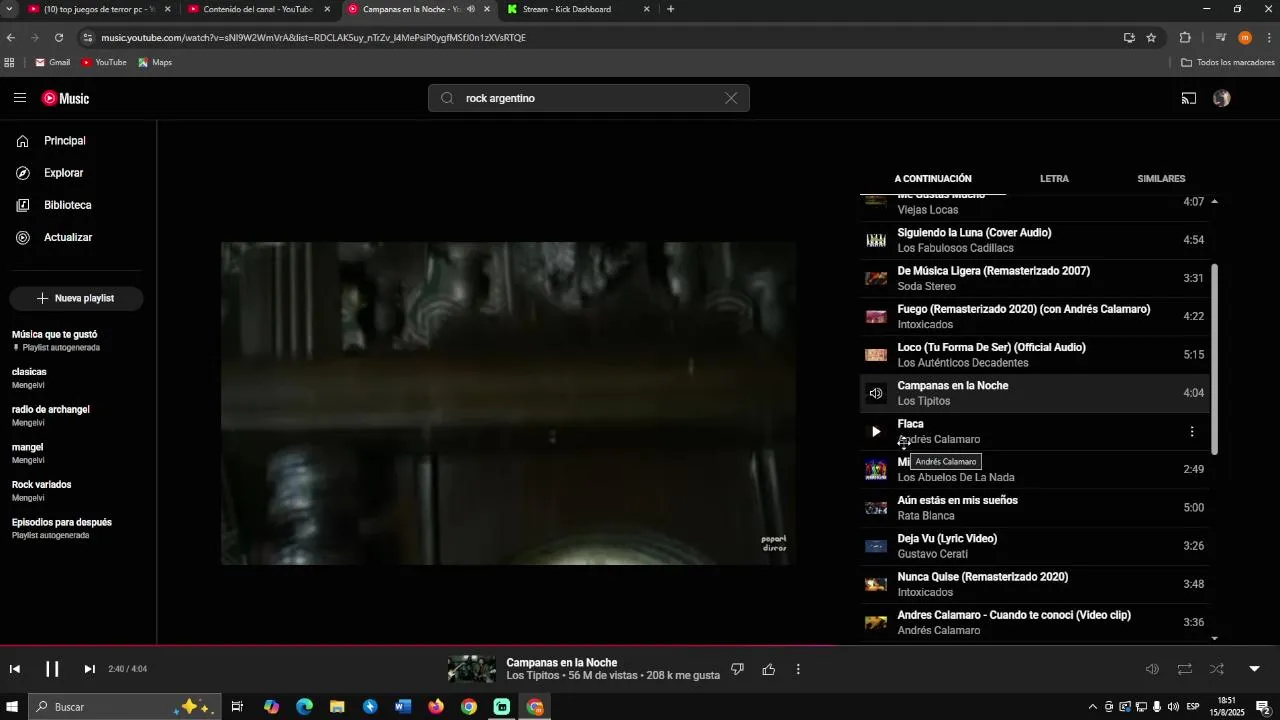Click the rock argentino search field
Image resolution: width=1280 pixels, height=720 pixels.
pyautogui.click(x=588, y=98)
